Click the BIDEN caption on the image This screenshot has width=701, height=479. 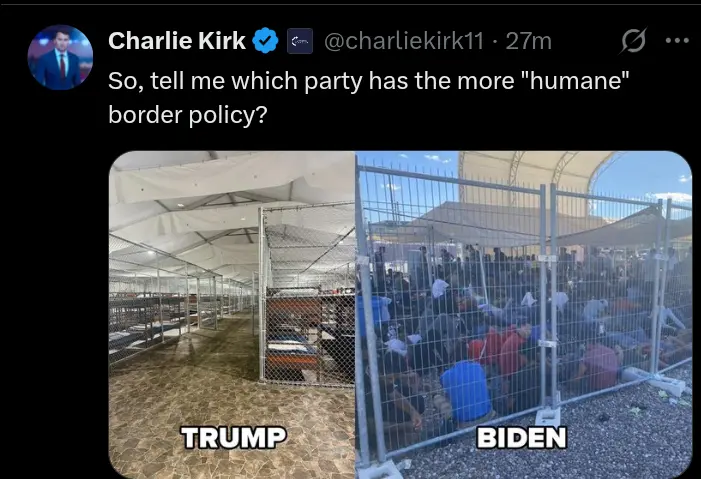(522, 437)
